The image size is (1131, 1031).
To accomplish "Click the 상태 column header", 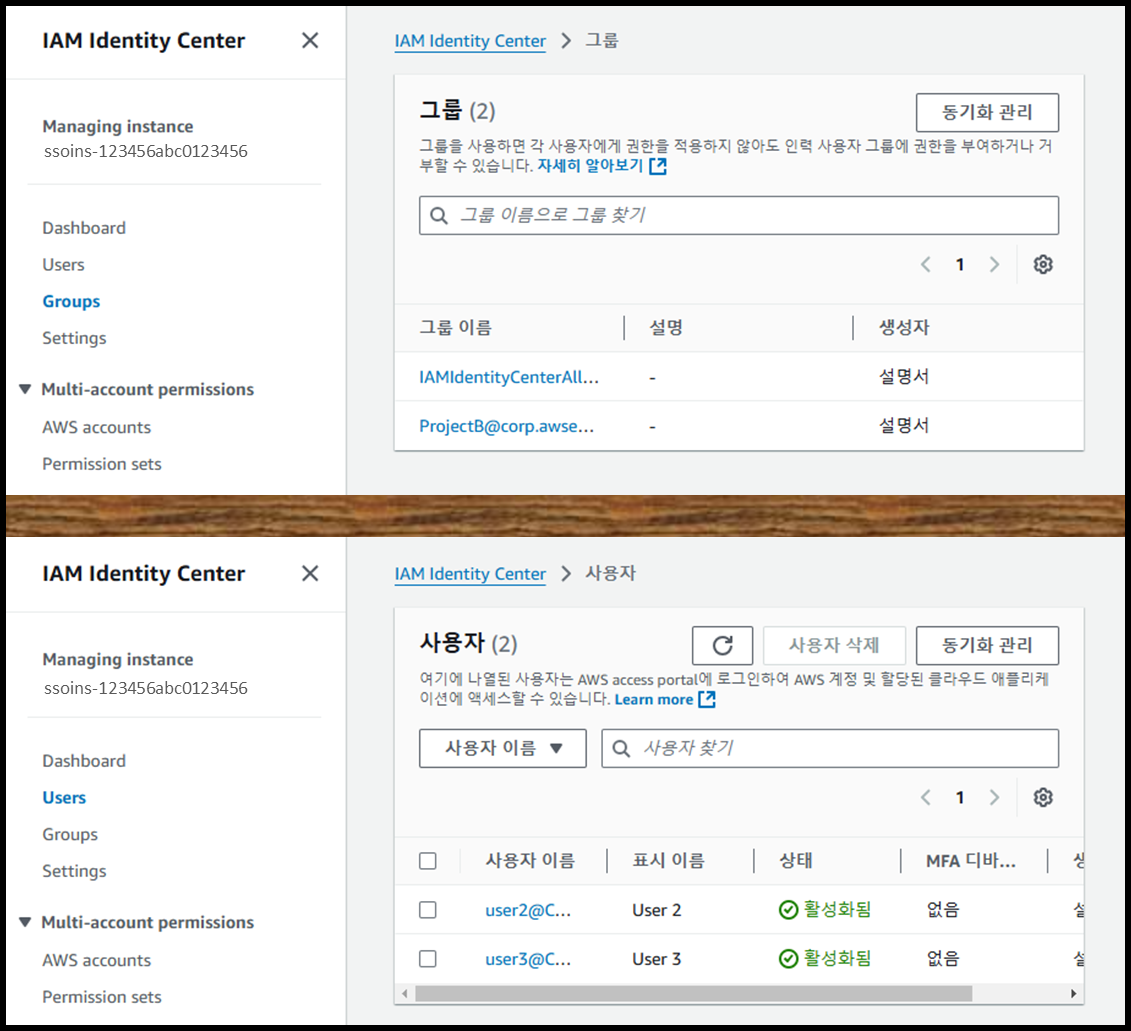I will click(x=796, y=861).
